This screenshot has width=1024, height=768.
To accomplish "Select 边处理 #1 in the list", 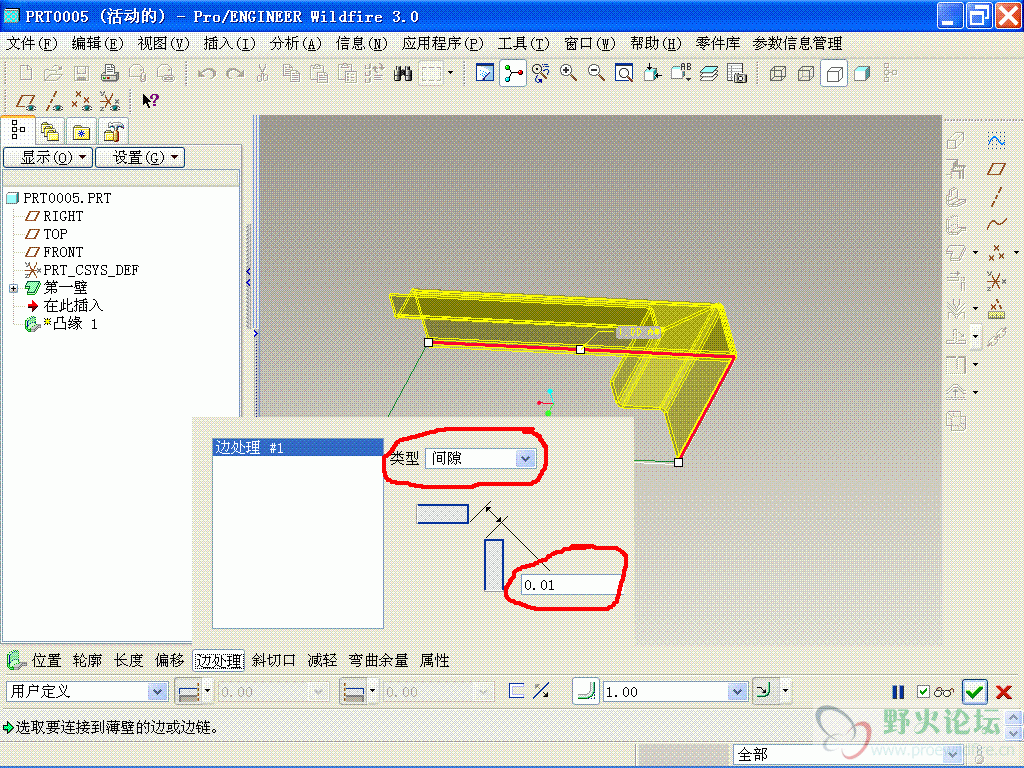I will click(298, 447).
